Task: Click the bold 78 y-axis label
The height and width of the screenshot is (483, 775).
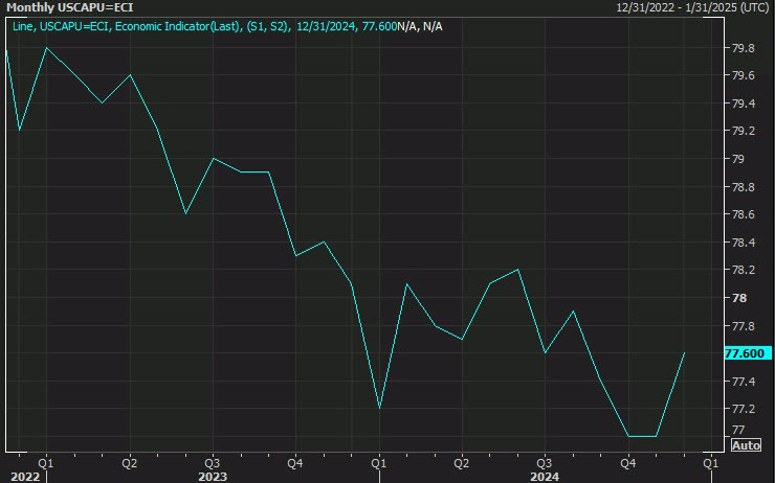Action: click(x=739, y=298)
